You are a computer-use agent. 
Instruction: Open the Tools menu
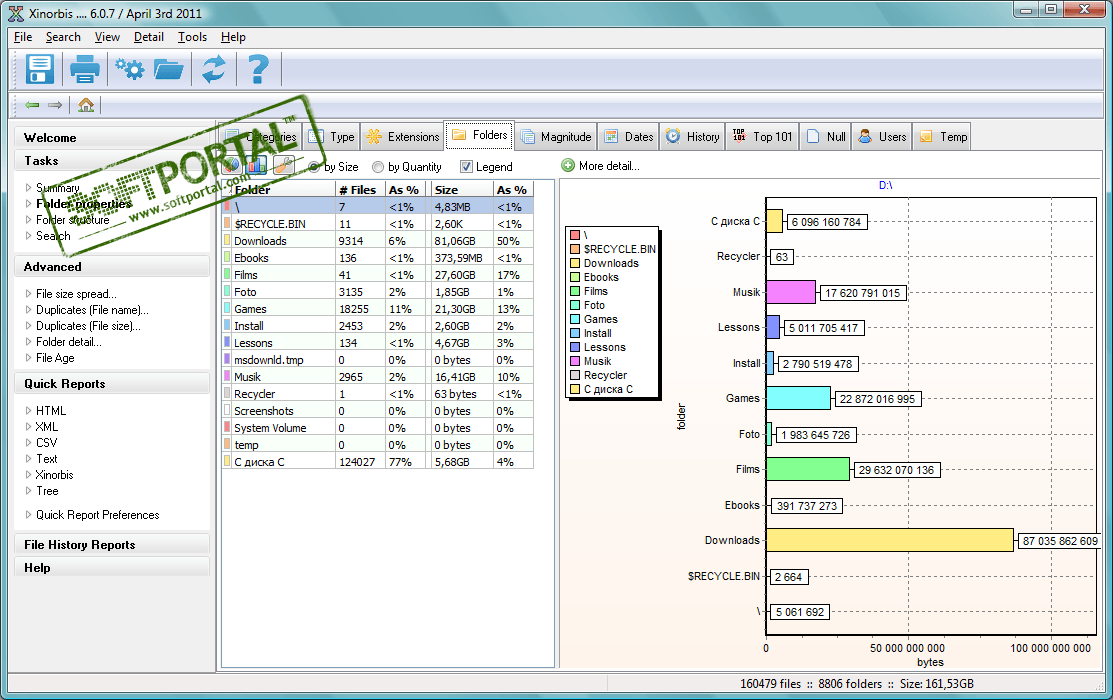192,37
